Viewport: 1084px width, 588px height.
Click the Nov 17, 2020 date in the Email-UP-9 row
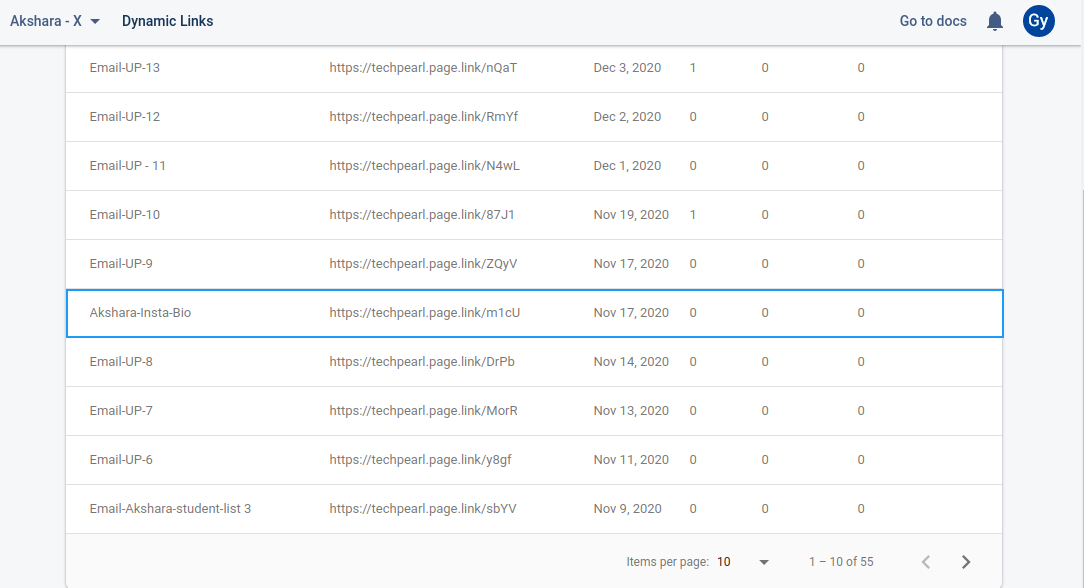pos(631,264)
